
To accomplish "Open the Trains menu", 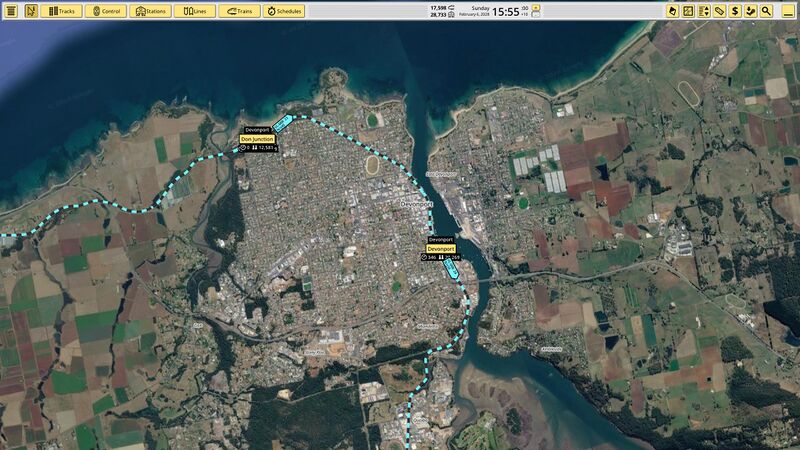I will (x=239, y=11).
